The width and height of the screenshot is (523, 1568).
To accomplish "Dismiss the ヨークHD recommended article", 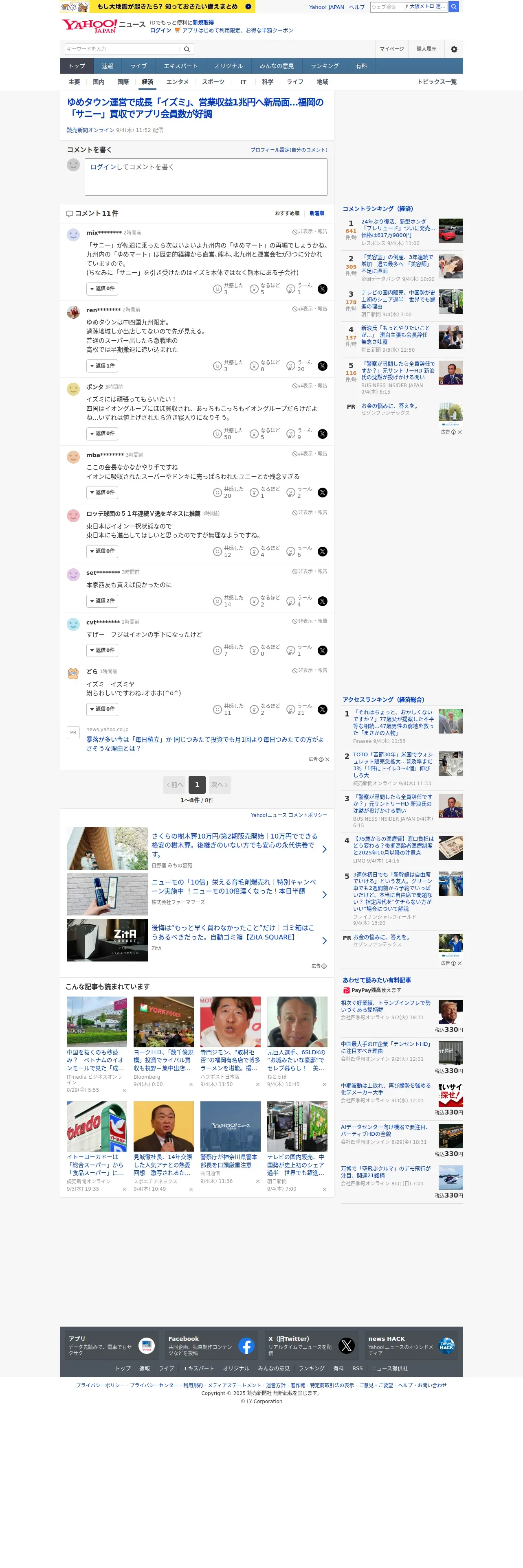I will point(191,1084).
